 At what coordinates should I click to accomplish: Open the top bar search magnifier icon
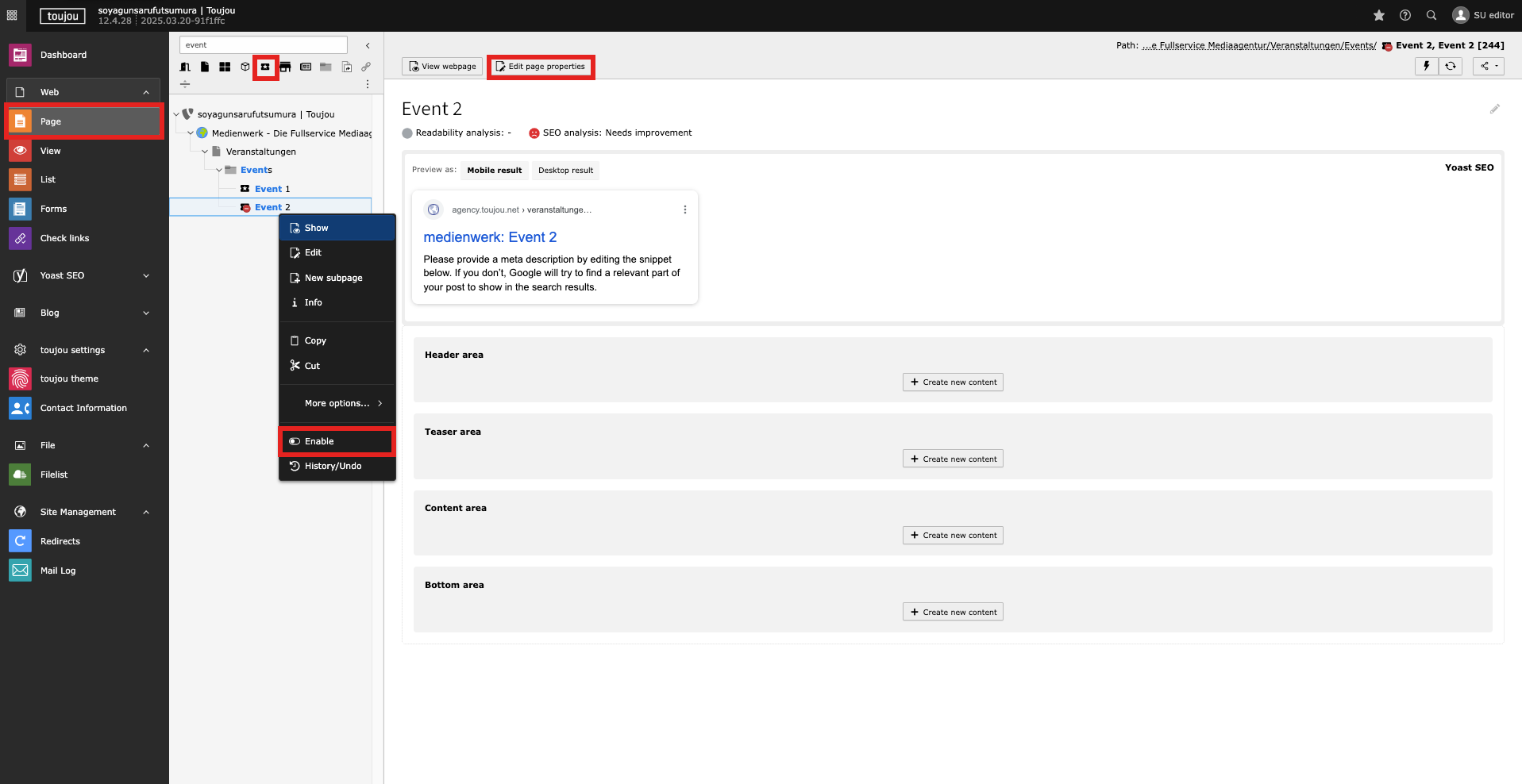click(1431, 16)
